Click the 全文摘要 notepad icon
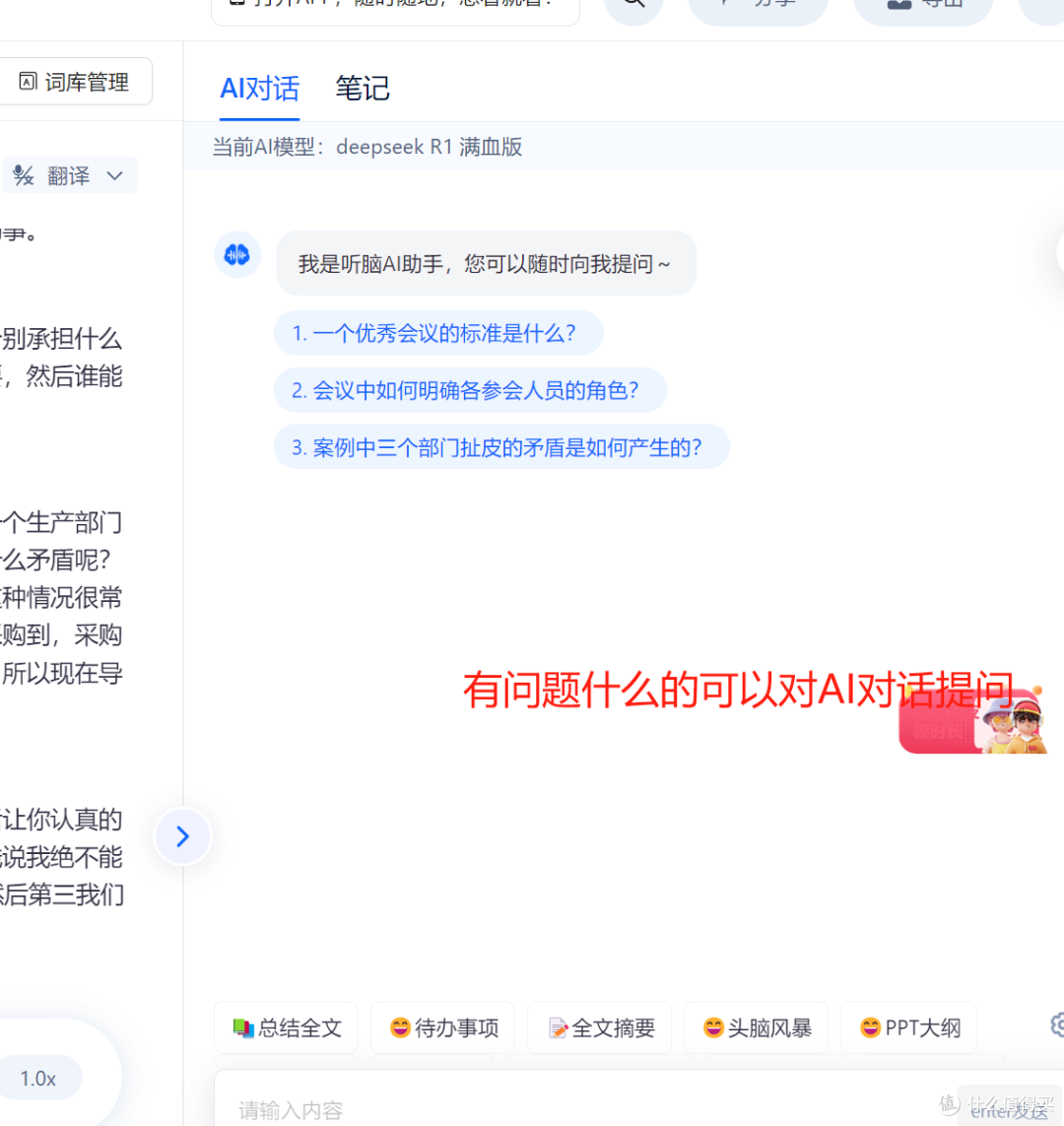Image resolution: width=1064 pixels, height=1126 pixels. click(x=558, y=1027)
